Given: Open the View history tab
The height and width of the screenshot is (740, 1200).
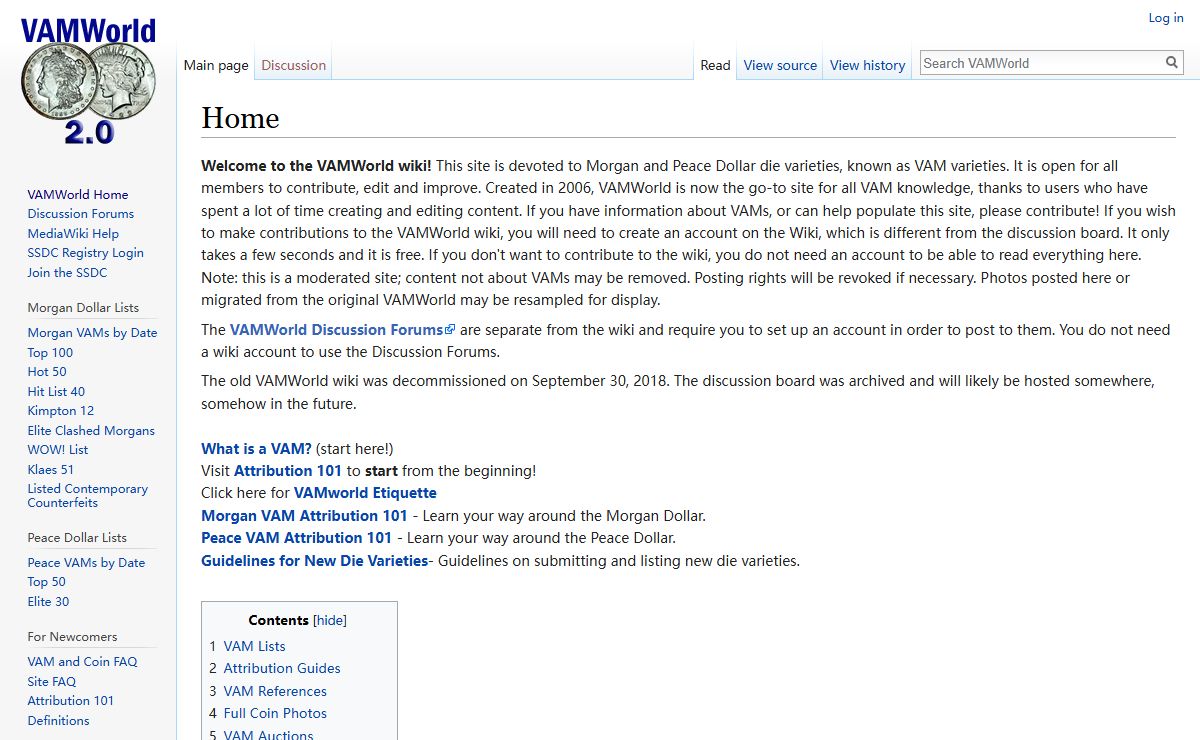Looking at the screenshot, I should click(867, 65).
